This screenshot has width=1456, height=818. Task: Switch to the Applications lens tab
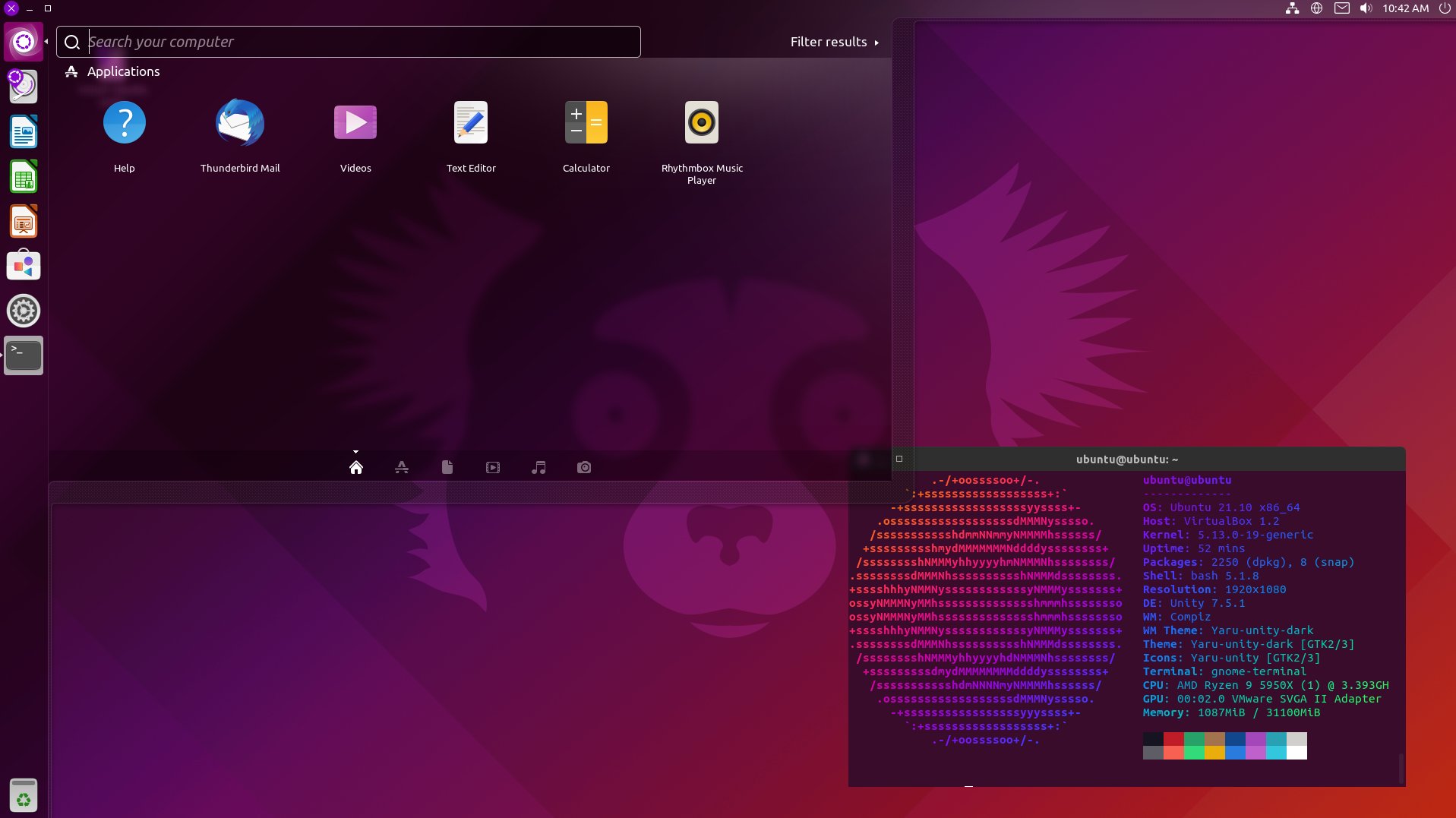tap(402, 467)
